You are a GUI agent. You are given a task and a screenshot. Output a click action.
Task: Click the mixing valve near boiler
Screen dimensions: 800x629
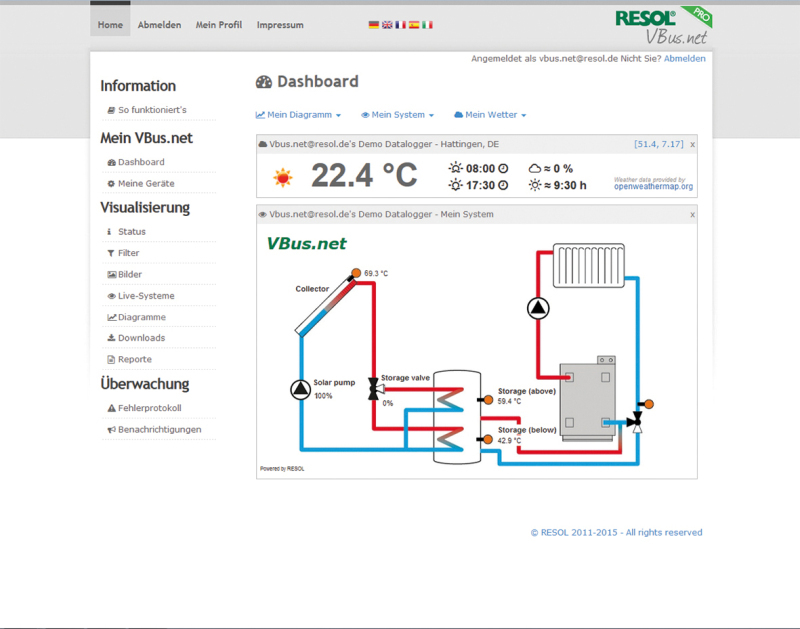click(x=636, y=421)
